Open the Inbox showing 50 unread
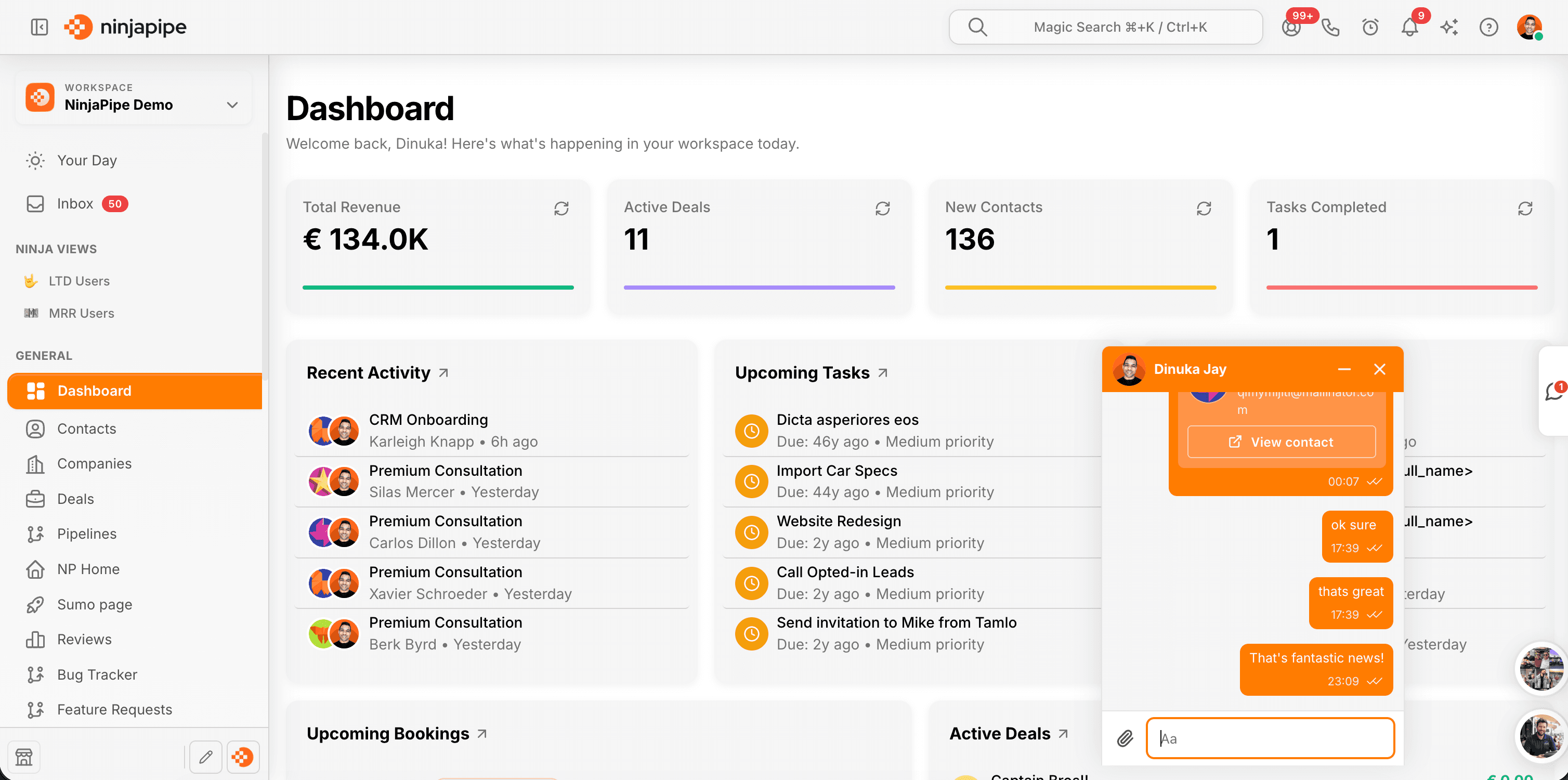 75,203
